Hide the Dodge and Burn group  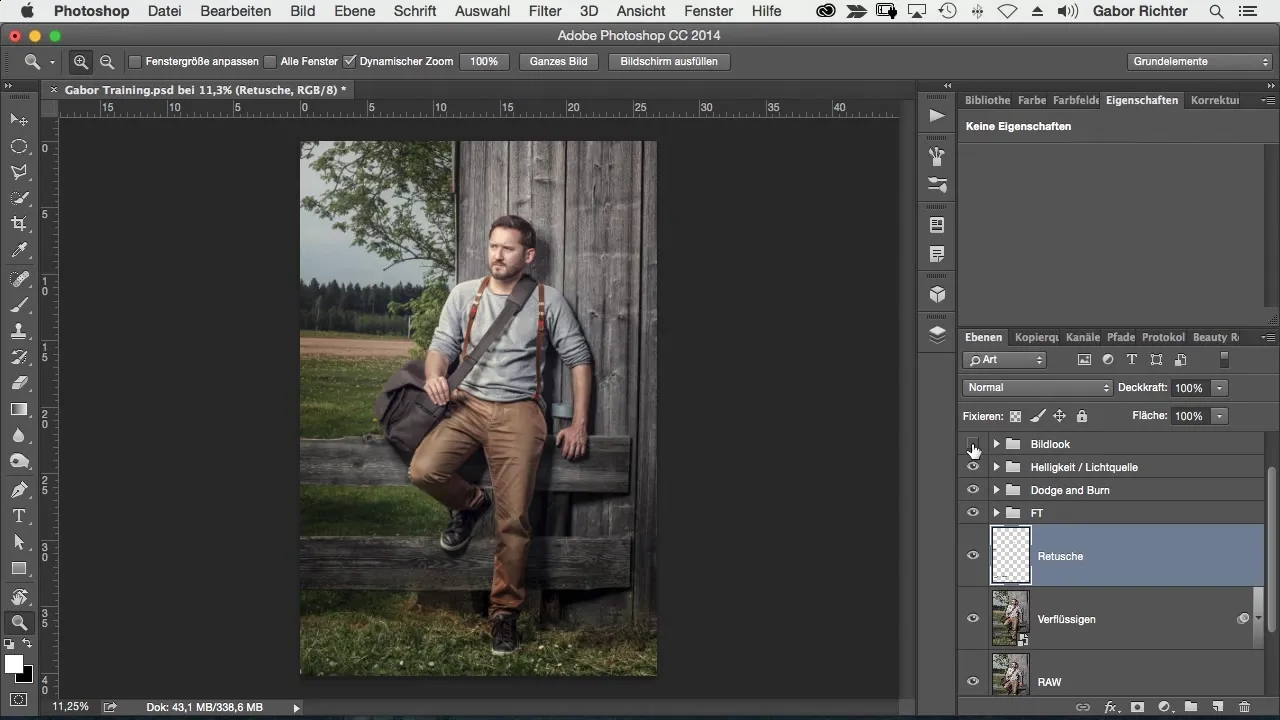(x=972, y=490)
